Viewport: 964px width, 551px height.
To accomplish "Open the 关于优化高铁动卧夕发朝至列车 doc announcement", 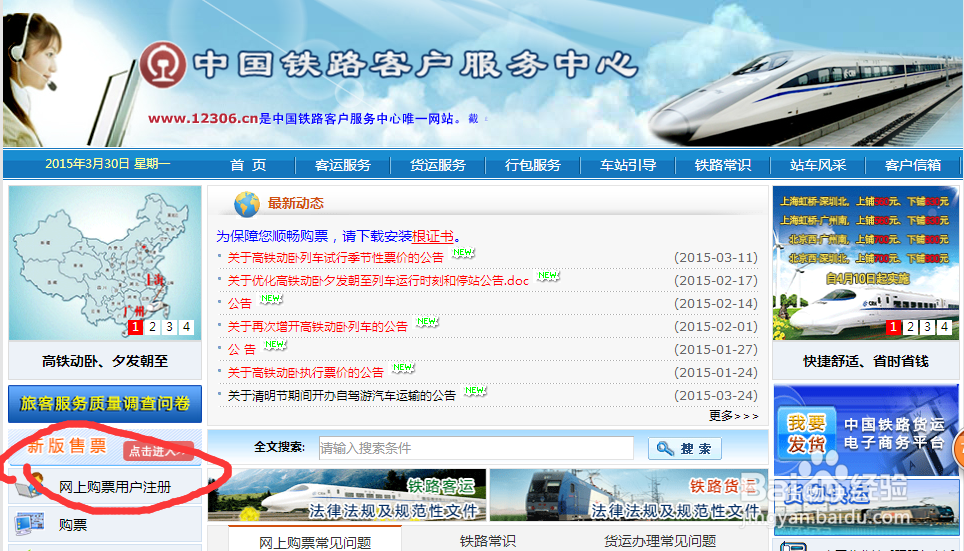I will coord(378,280).
